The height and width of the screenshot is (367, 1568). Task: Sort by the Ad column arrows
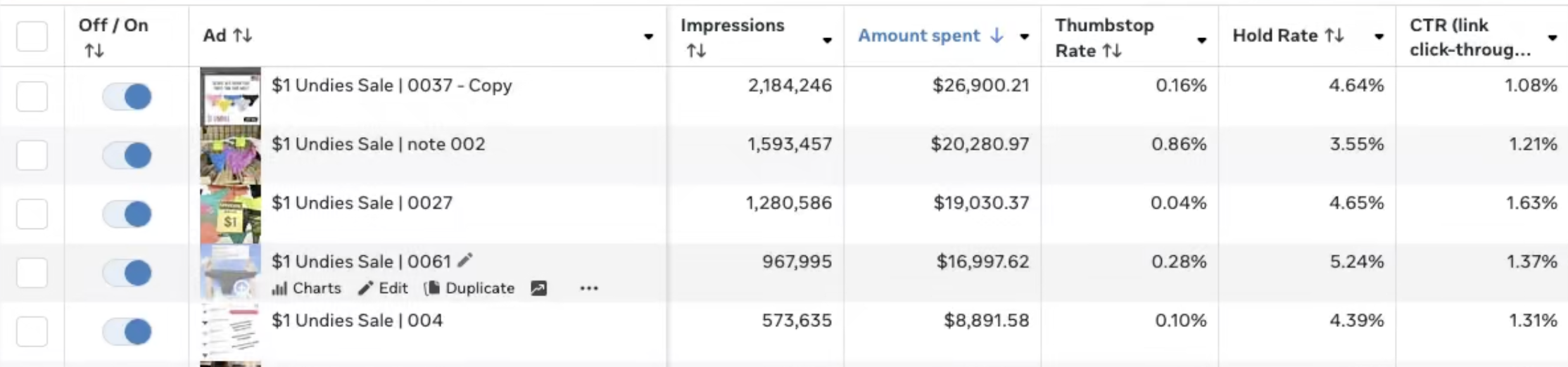coord(243,36)
